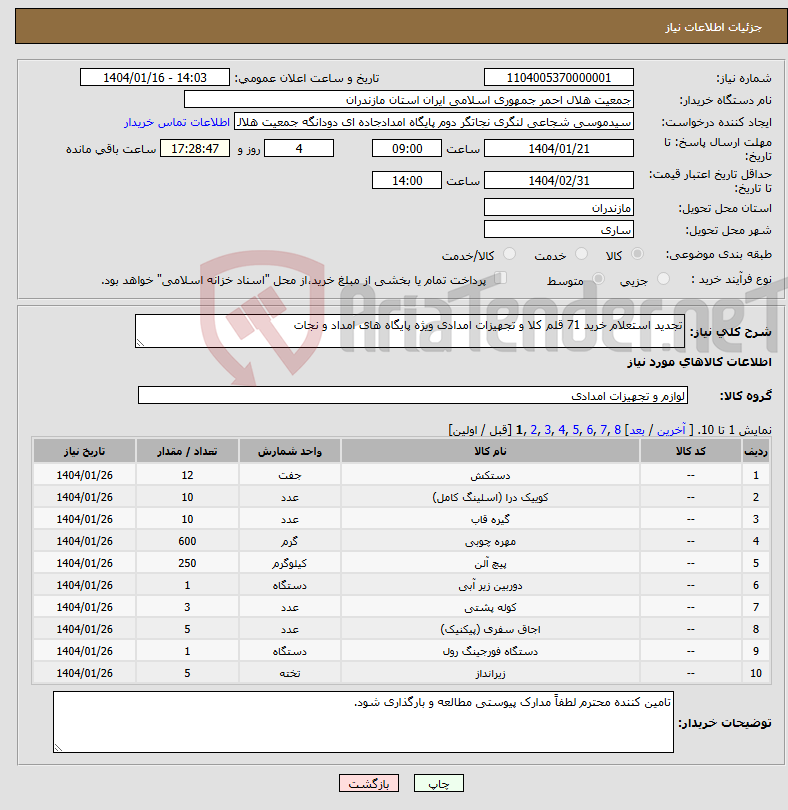The width and height of the screenshot is (788, 810).
Task: Select the کالا radio button
Action: [637, 254]
